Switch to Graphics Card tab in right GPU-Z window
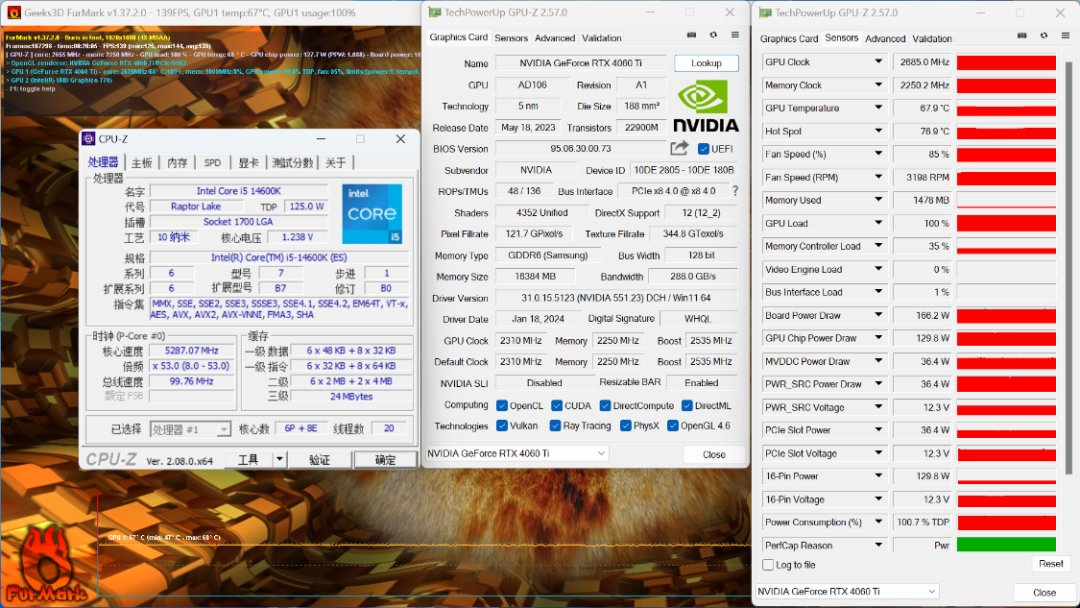 click(789, 39)
